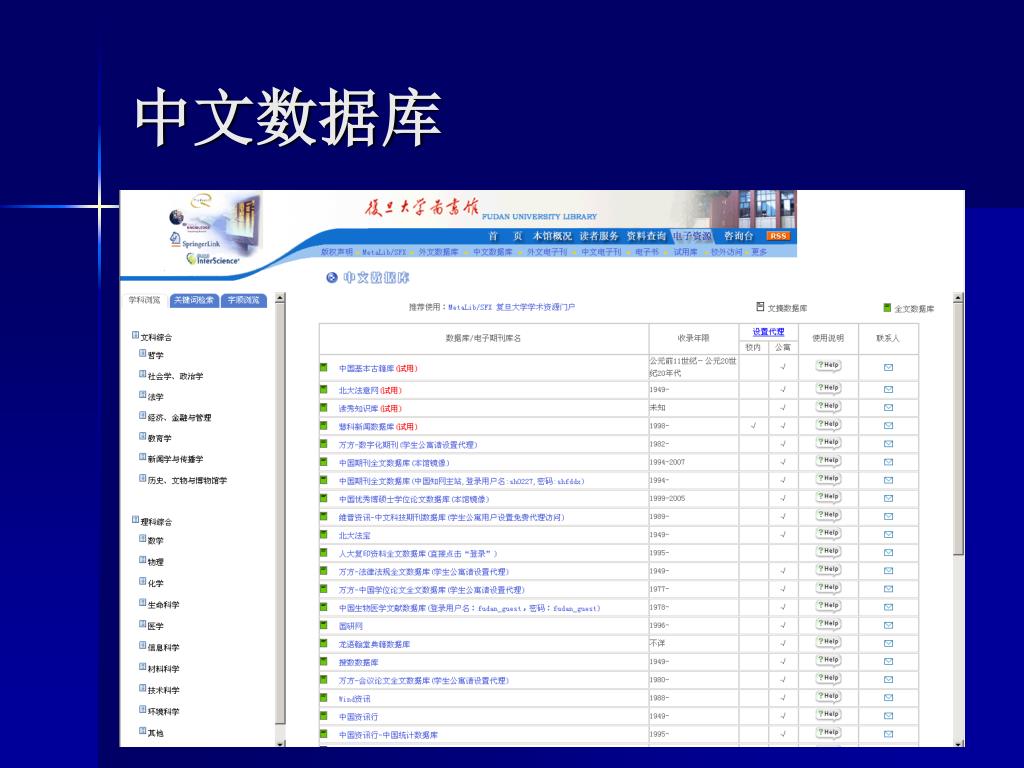
Task: Switch to the 关键词检索 tab
Action: pyautogui.click(x=194, y=300)
